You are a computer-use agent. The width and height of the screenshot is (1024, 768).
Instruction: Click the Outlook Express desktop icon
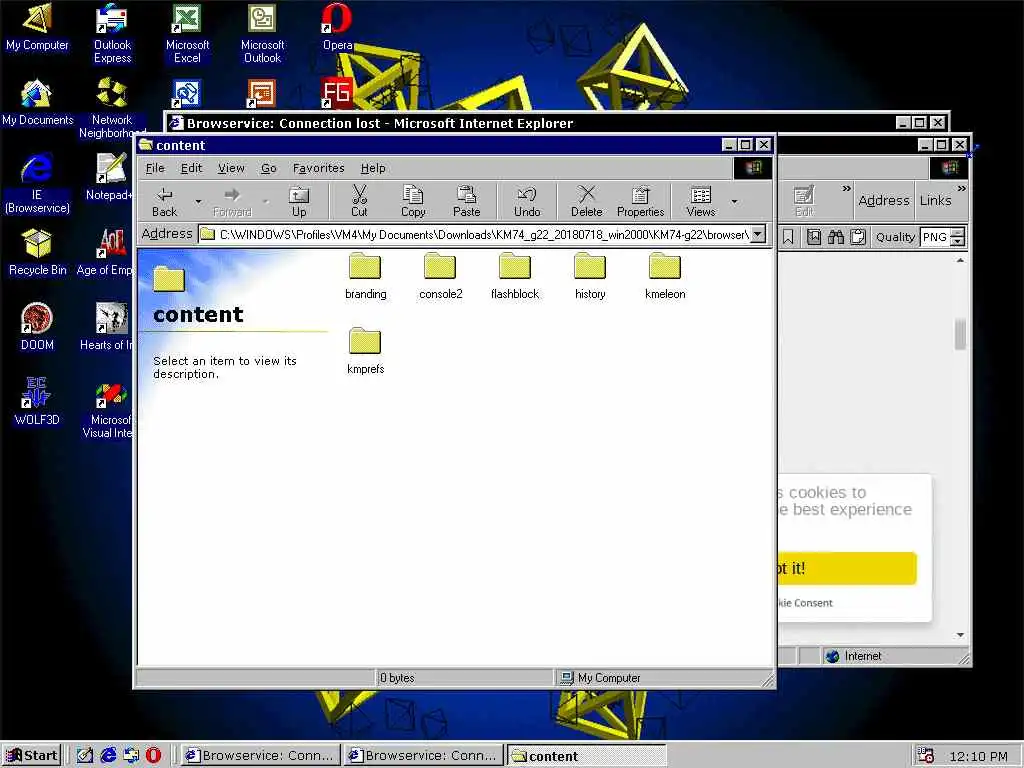(x=112, y=33)
